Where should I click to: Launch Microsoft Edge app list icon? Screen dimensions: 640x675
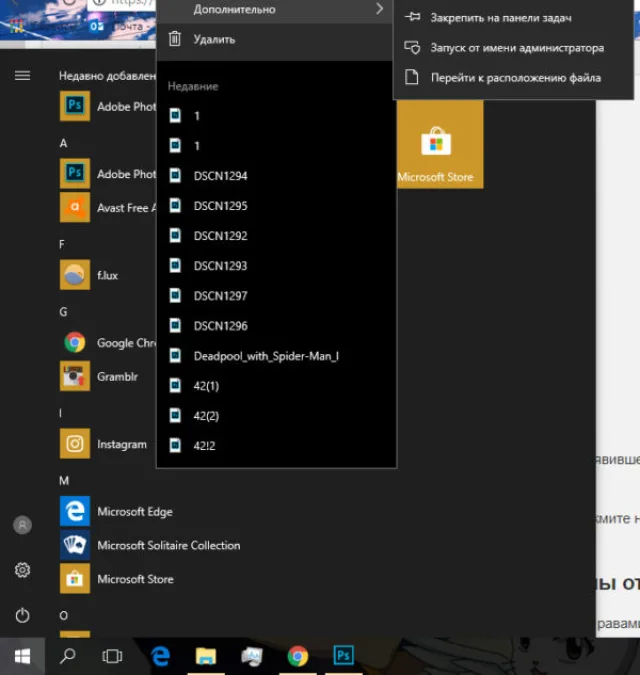tap(75, 511)
